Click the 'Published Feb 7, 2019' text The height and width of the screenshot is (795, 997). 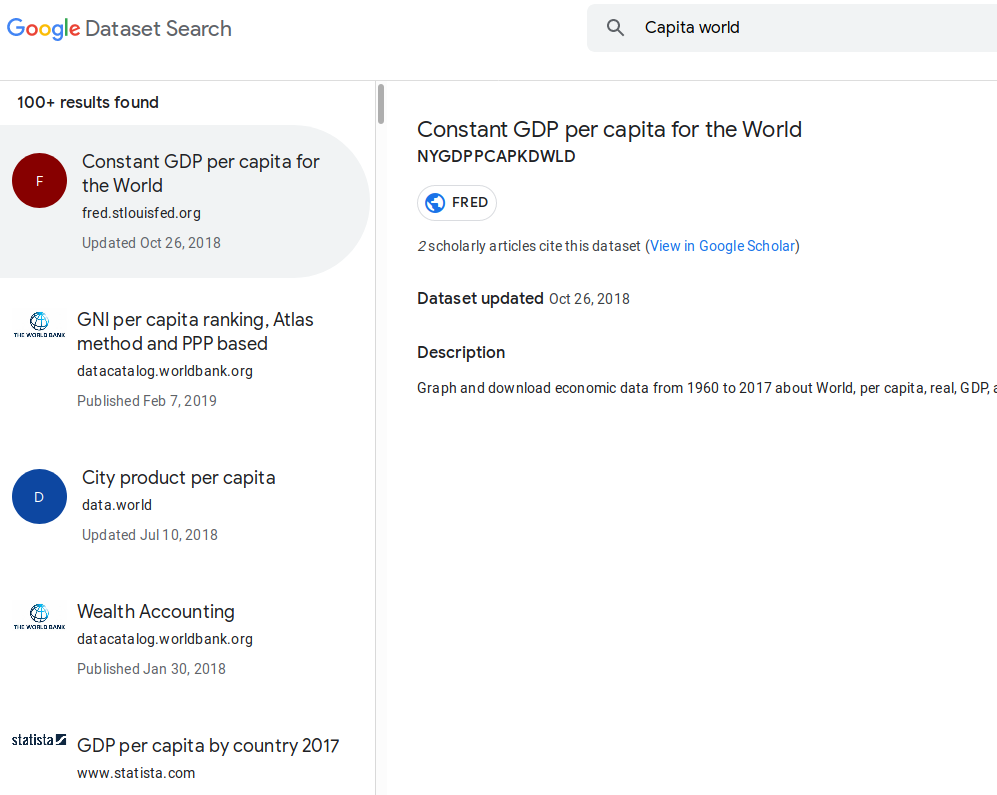pos(147,401)
